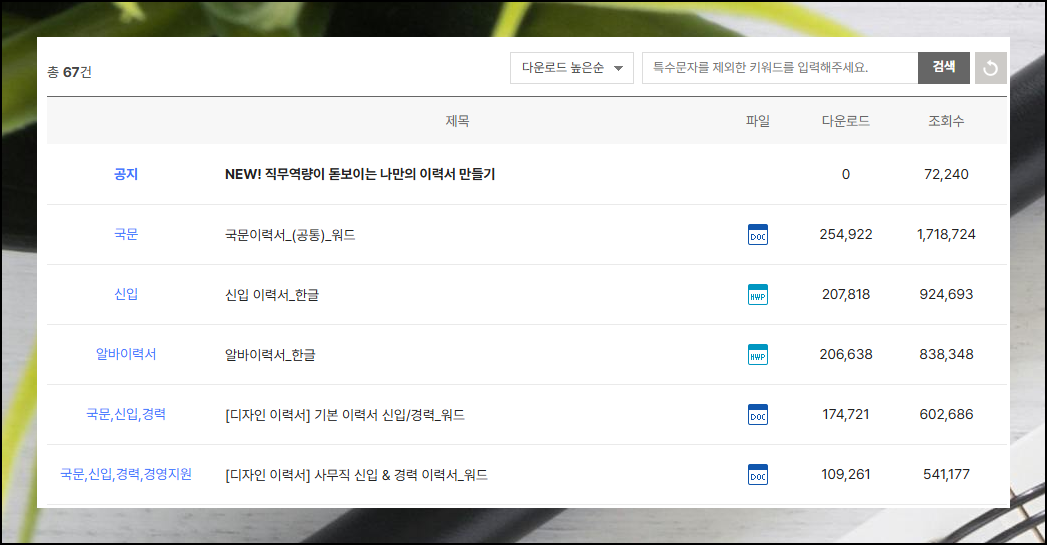
Task: Click the DOC file icon for 국문이력서_(공통)_워드
Action: coord(758,234)
